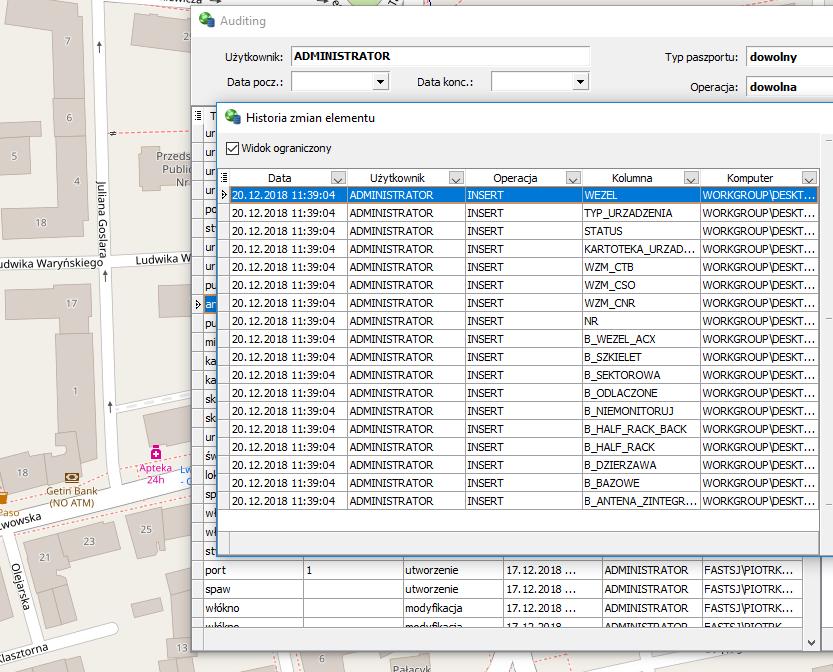Click the Użytkownik ADMINISTRATOR input field
Image resolution: width=833 pixels, height=672 pixels.
(440, 56)
